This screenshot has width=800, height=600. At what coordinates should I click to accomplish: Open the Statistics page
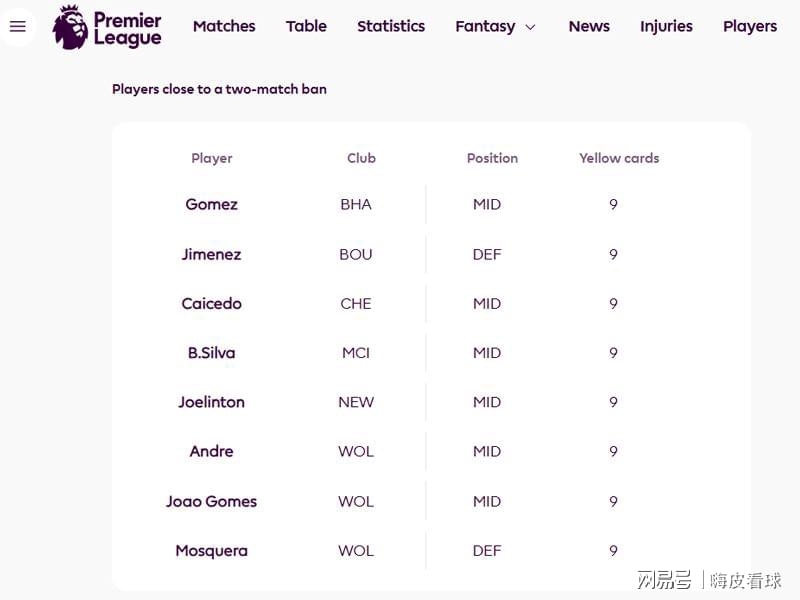(391, 26)
